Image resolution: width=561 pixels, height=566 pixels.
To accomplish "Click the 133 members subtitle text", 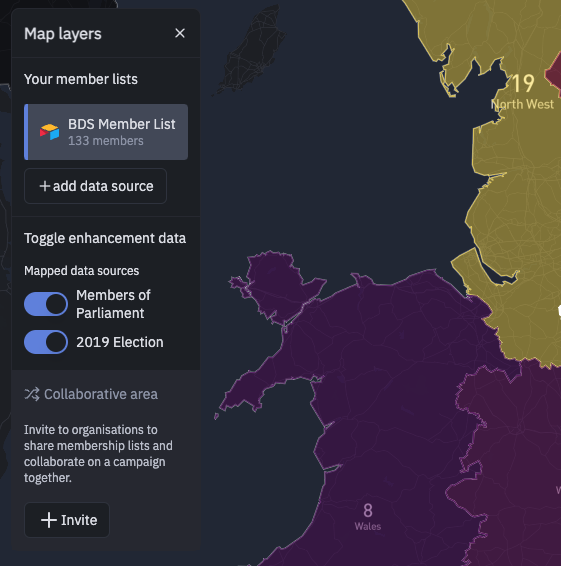I will coord(105,141).
